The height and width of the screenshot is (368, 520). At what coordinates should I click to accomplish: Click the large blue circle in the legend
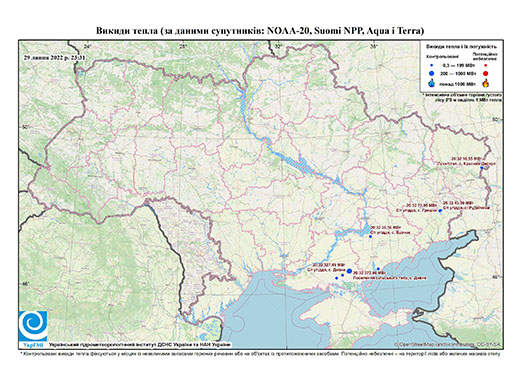[432, 73]
